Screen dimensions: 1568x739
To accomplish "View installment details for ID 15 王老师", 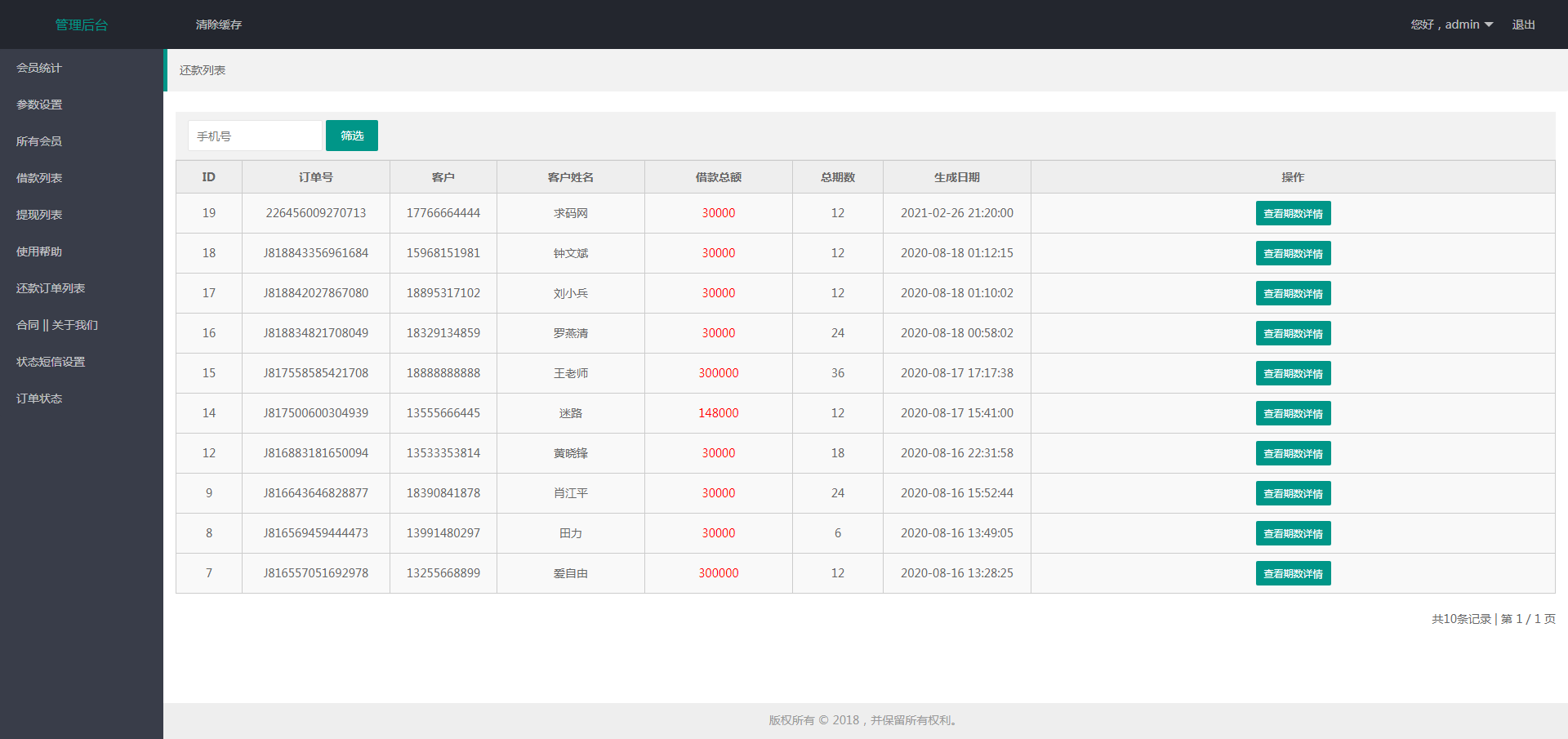I will point(1293,373).
